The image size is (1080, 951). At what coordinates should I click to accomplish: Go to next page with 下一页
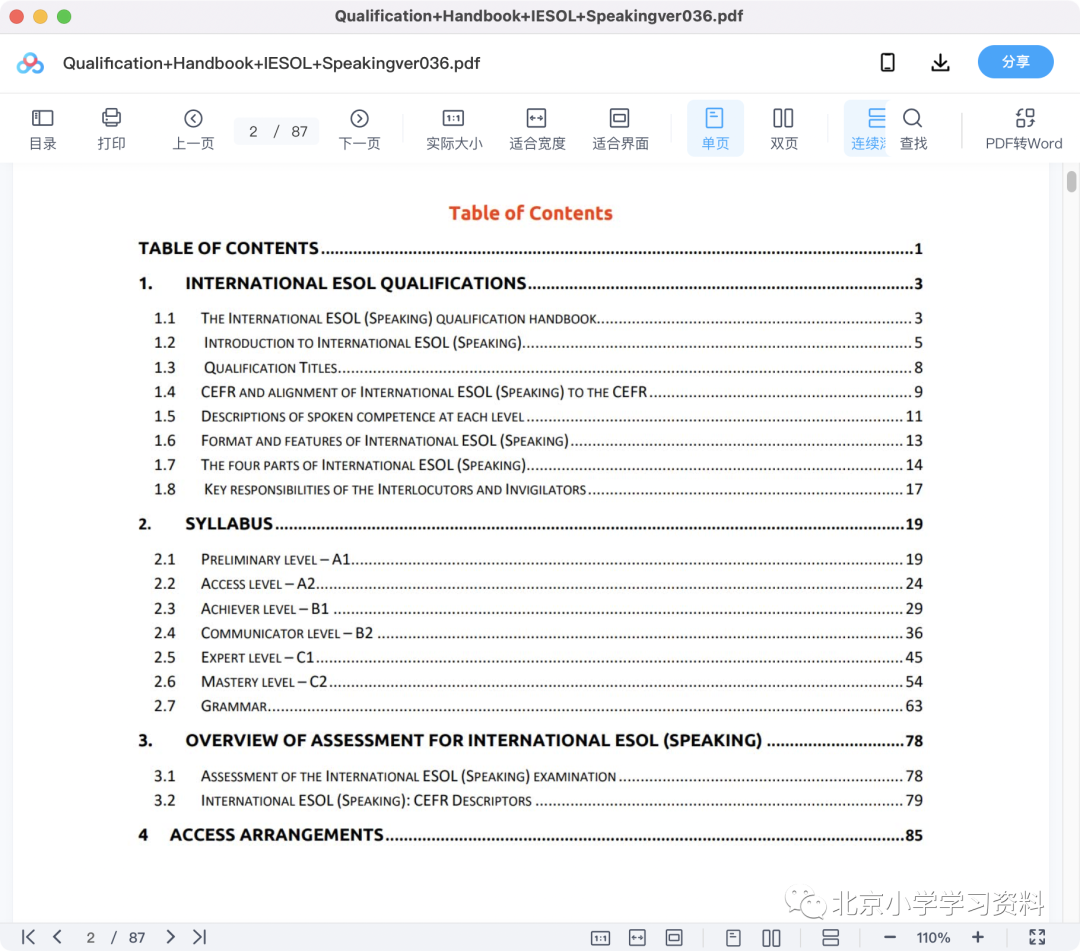click(x=359, y=129)
